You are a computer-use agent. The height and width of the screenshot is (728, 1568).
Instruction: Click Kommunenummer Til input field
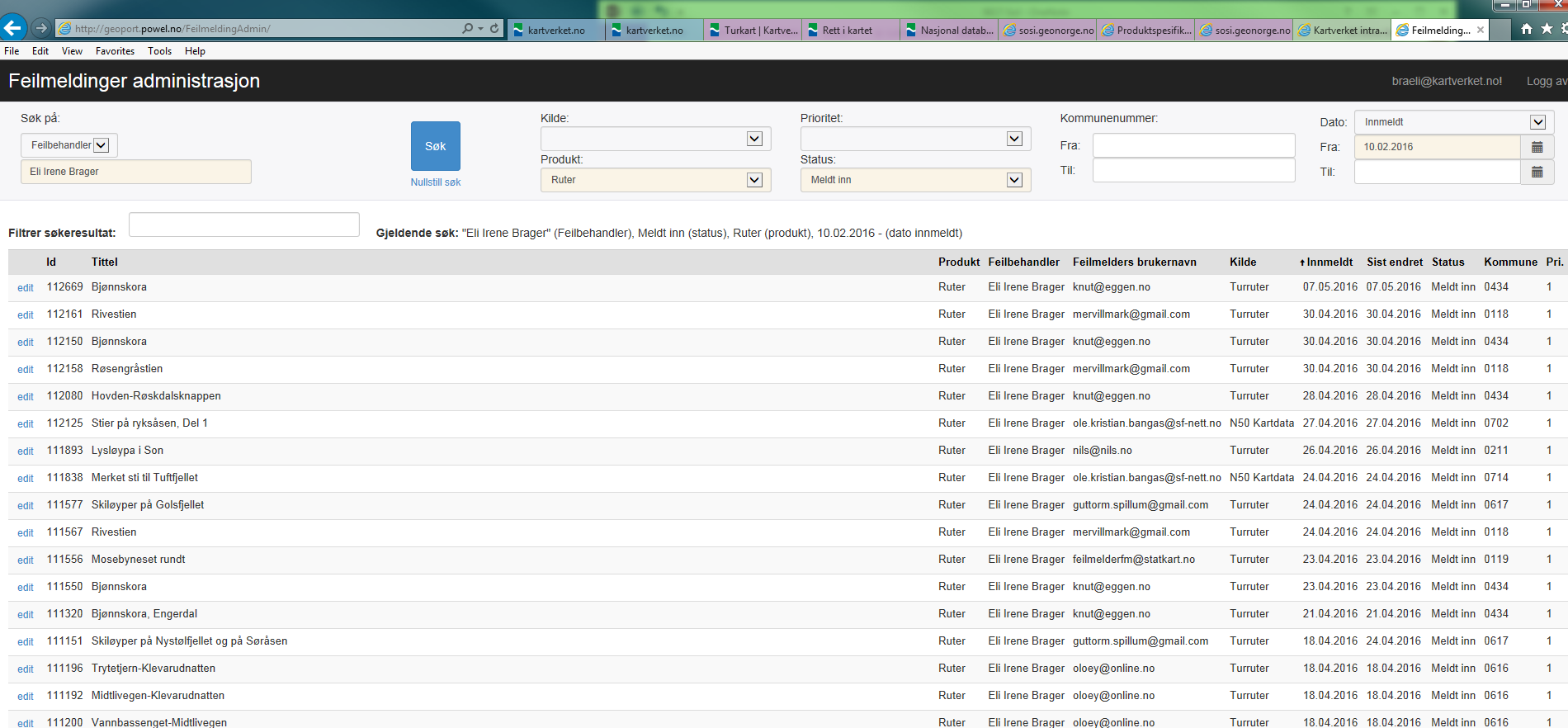[x=1193, y=170]
